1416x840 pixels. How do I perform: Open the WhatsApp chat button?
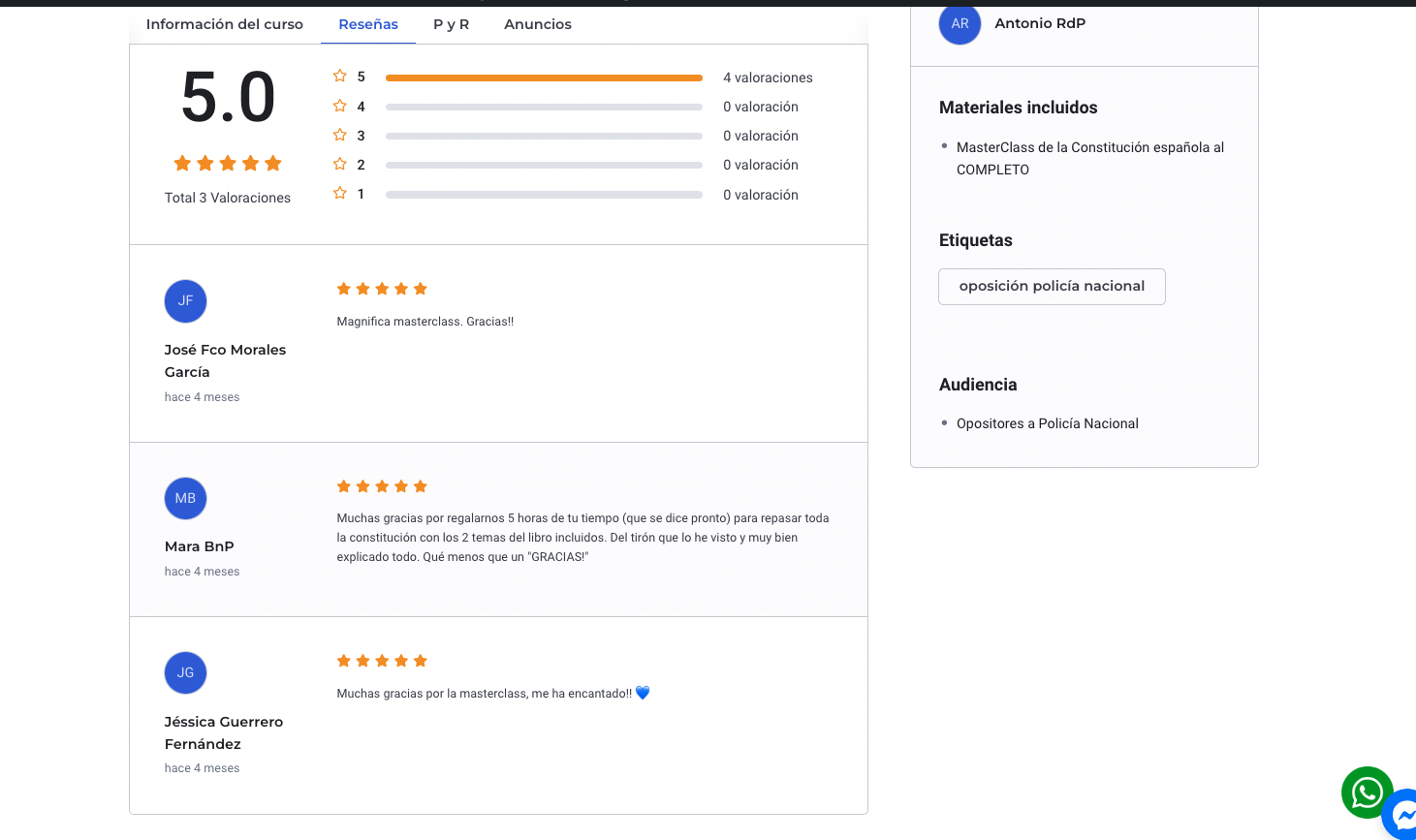click(x=1367, y=793)
